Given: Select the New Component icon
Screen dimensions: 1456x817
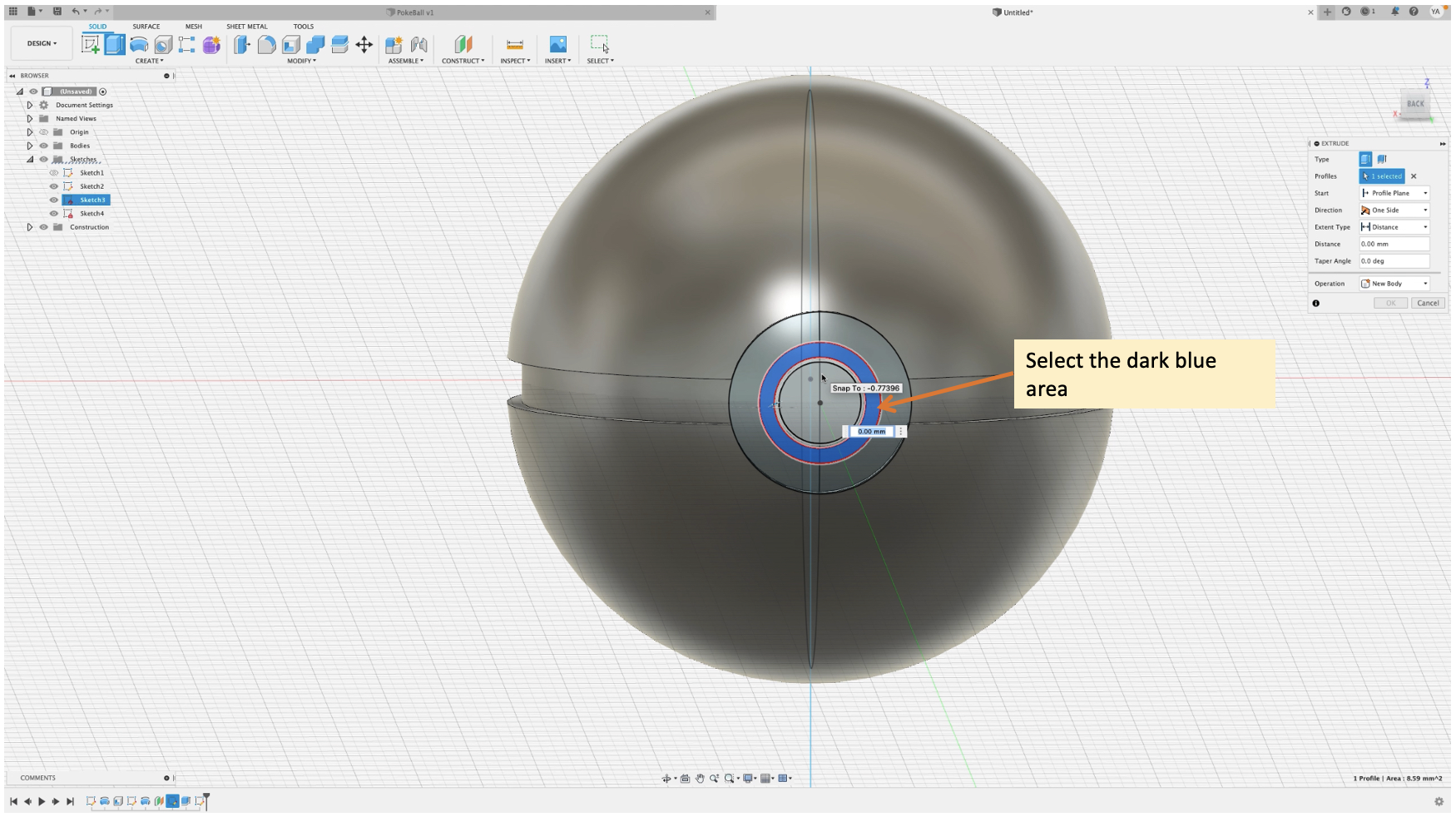Looking at the screenshot, I should click(394, 44).
